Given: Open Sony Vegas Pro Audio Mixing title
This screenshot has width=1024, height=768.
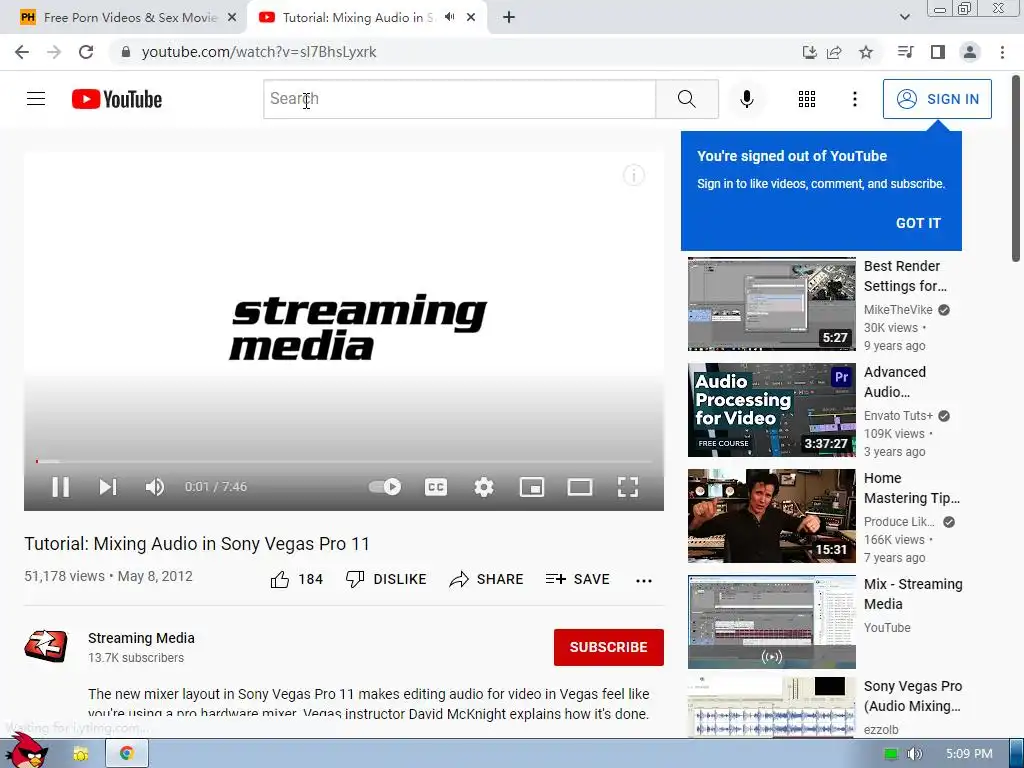Looking at the screenshot, I should click(912, 696).
